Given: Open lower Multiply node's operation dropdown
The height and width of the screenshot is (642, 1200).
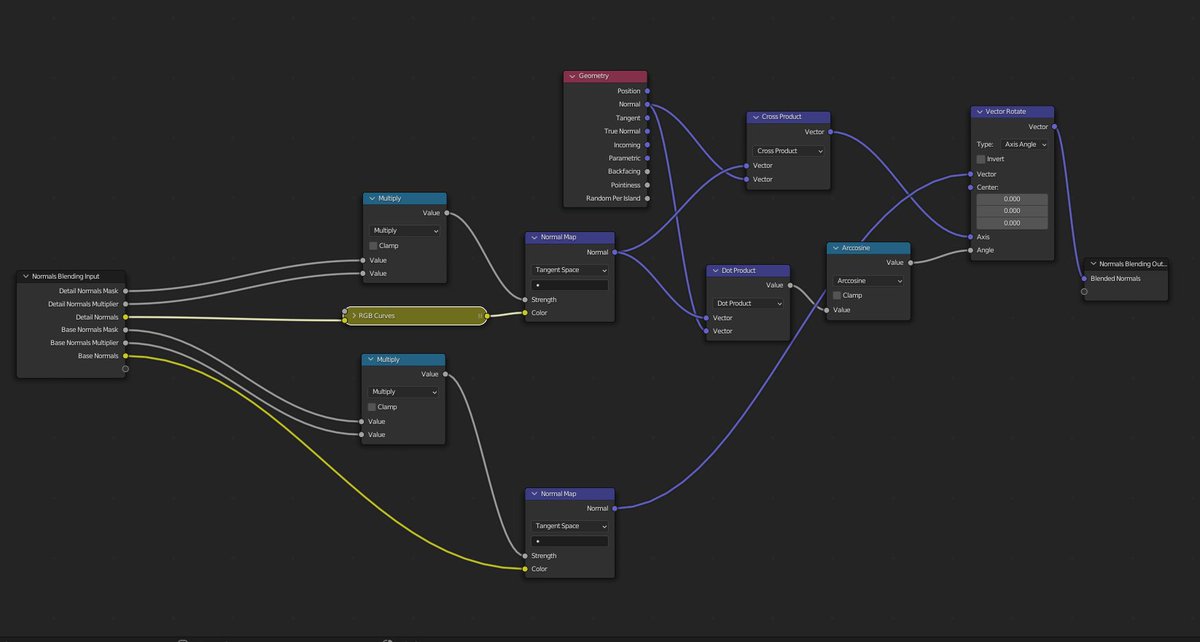Looking at the screenshot, I should point(404,392).
